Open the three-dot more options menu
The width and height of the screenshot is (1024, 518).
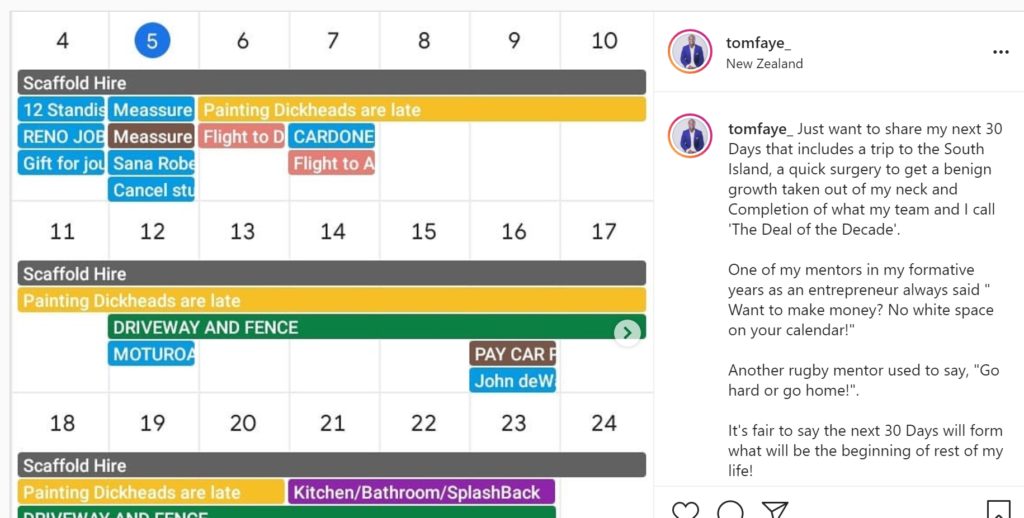coord(1000,52)
